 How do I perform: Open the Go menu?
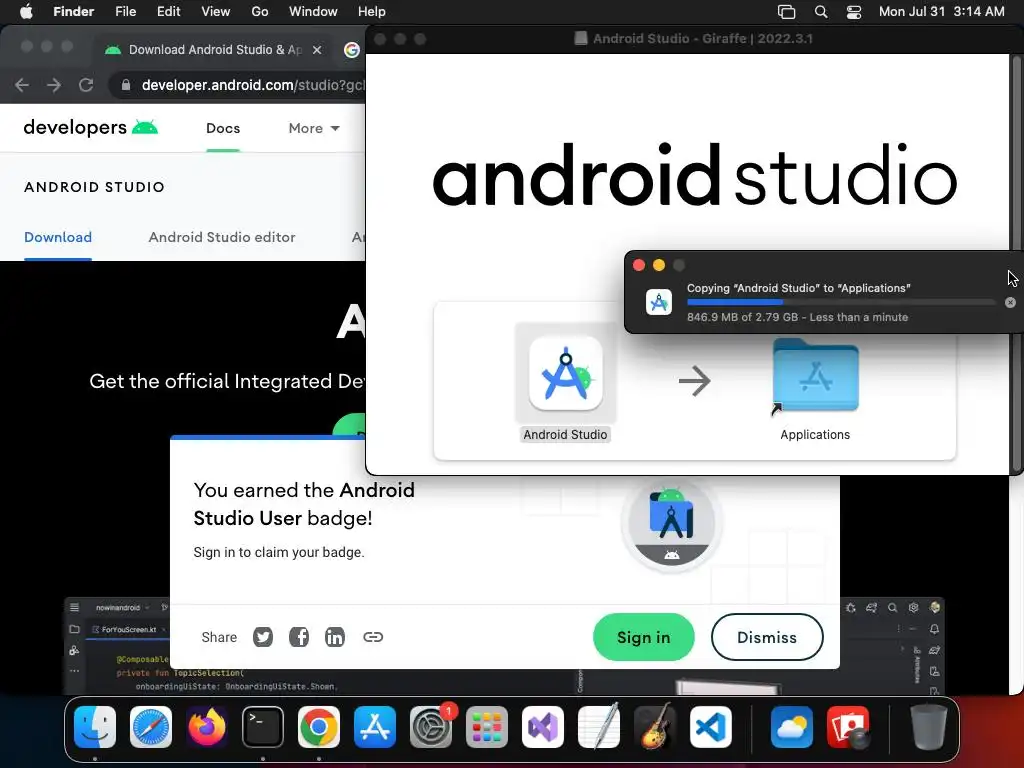pos(260,12)
